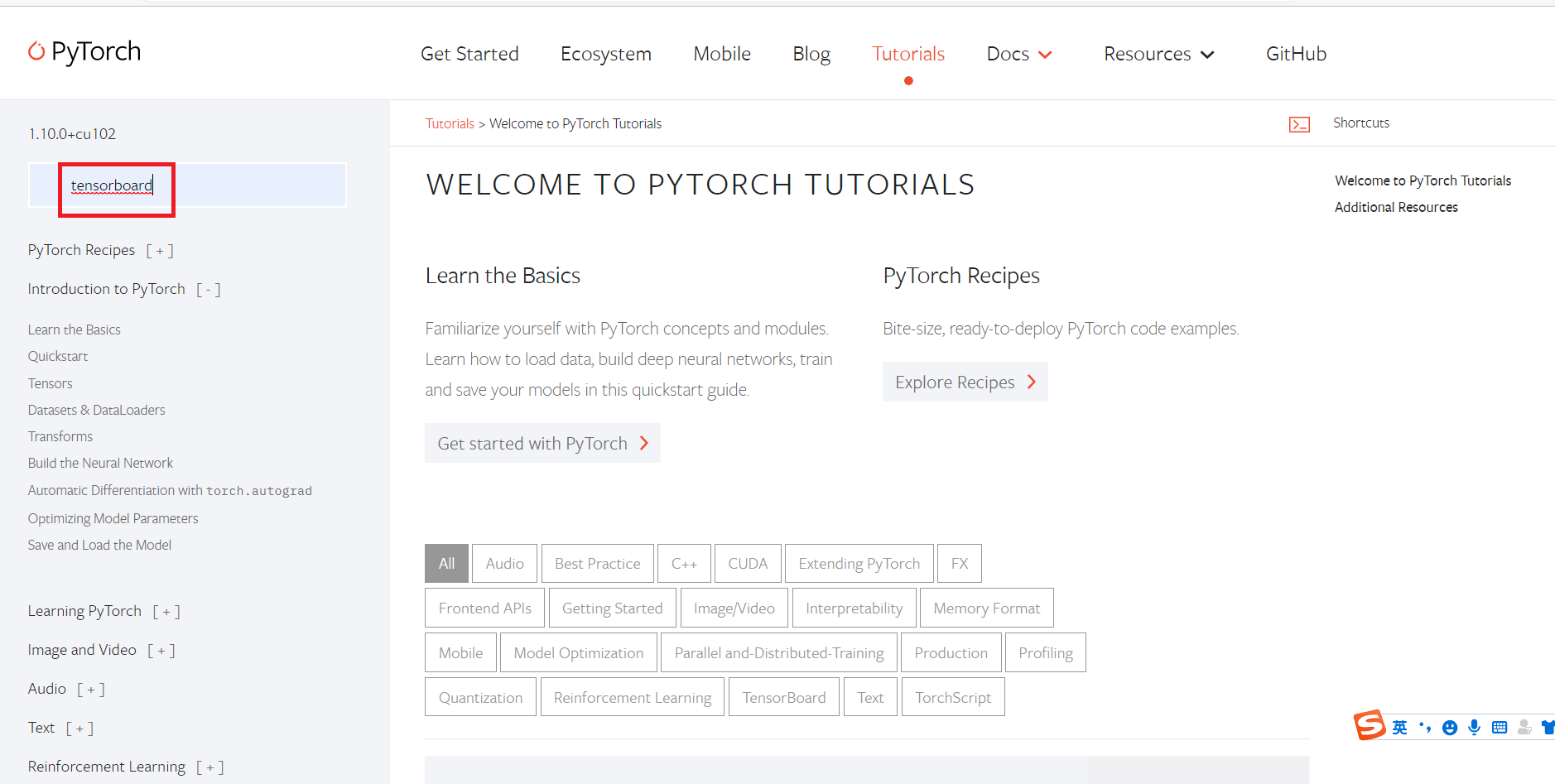Filter tutorials by Reinforcement Learning tag
Screen dimensions: 1555x784
633,697
